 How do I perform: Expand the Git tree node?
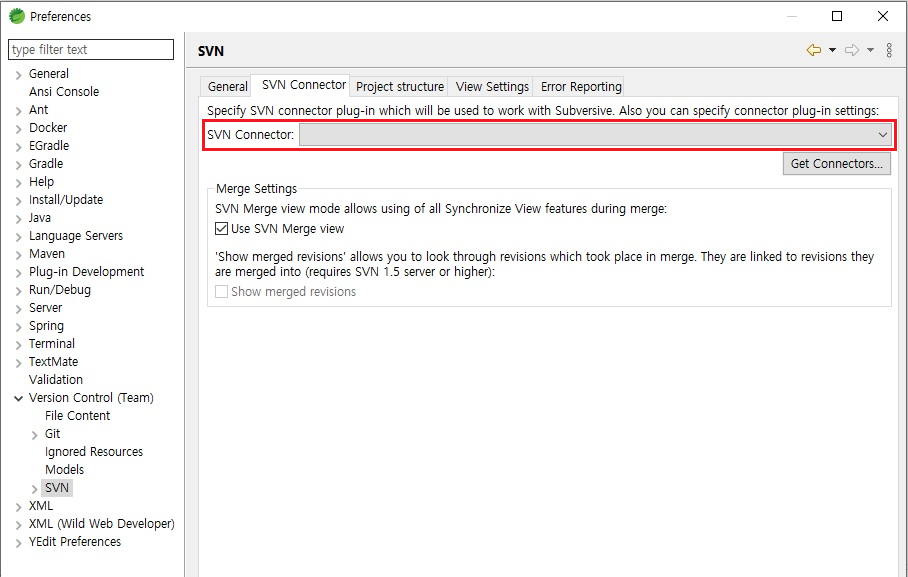[35, 434]
